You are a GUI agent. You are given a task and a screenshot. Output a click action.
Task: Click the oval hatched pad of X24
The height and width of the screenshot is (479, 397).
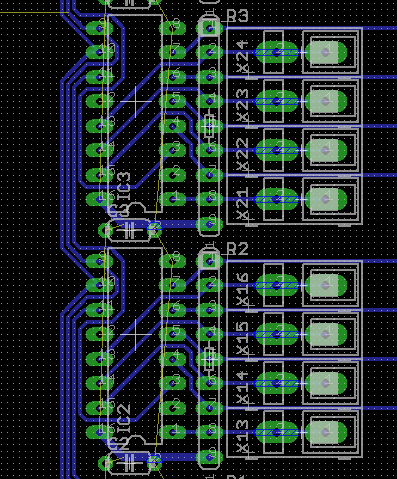276,52
